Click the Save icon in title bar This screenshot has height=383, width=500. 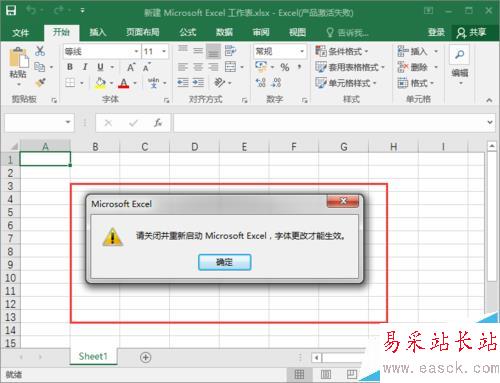[x=11, y=11]
